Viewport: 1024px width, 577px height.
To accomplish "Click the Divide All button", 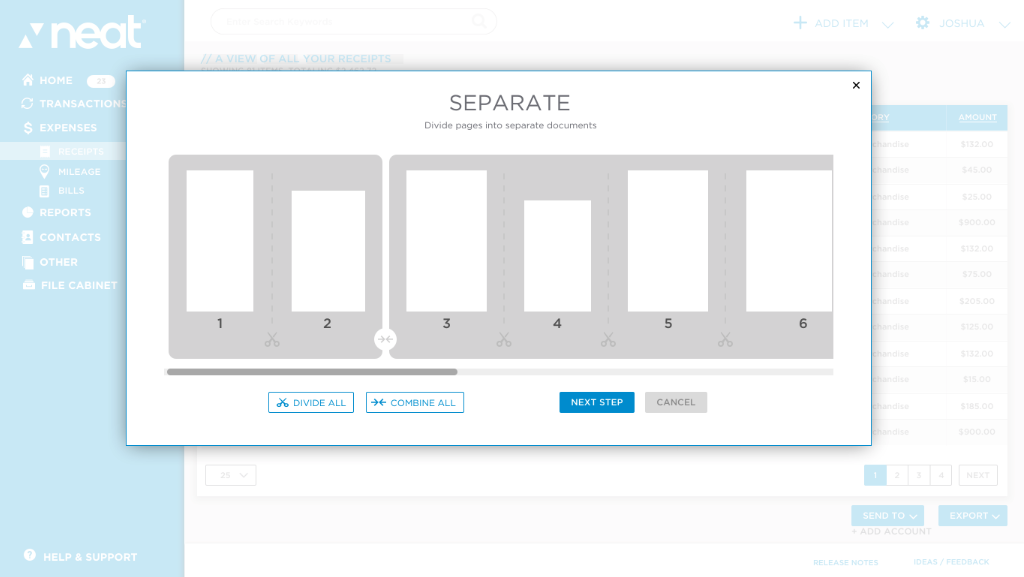I will (310, 402).
